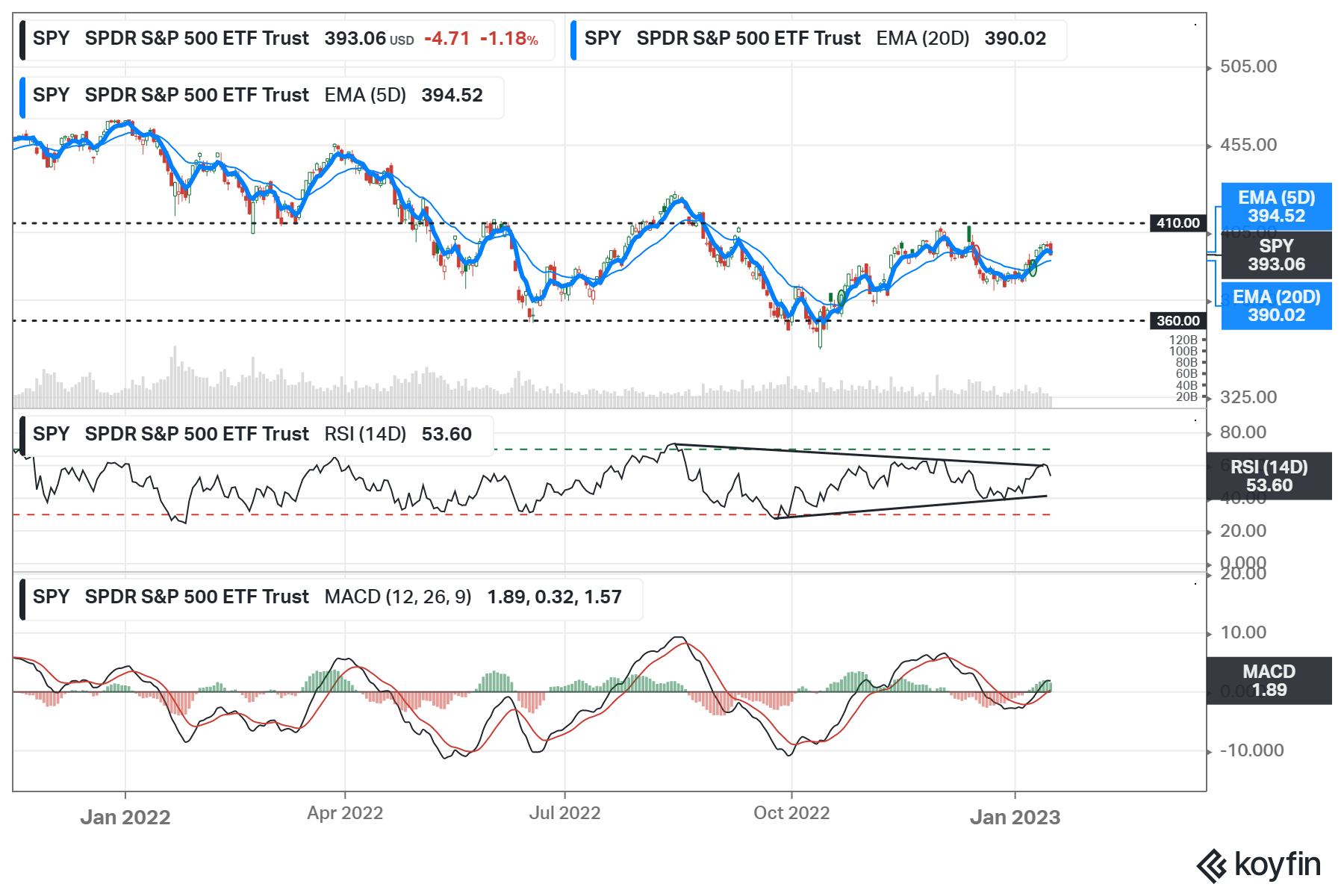The image size is (1344, 896).
Task: Click the blue EMA (5D) 394.52 axis badge
Action: [x=1276, y=207]
